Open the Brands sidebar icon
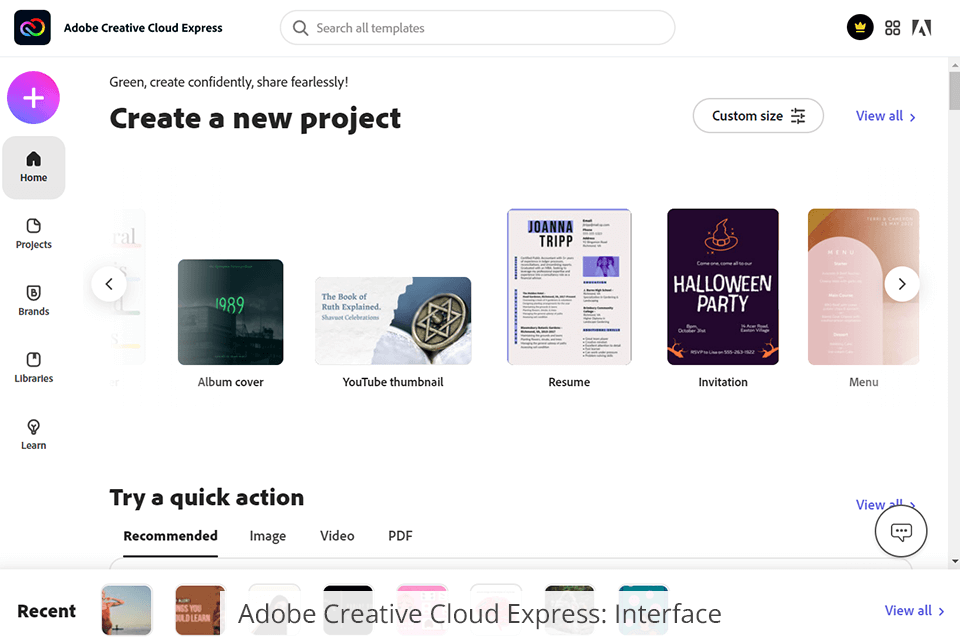 tap(34, 301)
